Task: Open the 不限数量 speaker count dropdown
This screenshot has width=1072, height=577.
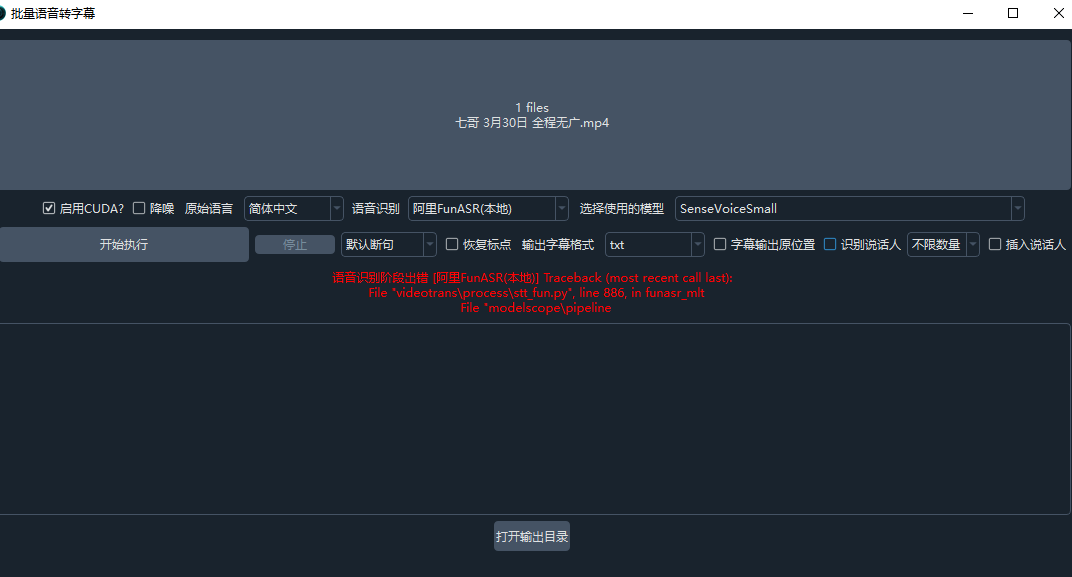Action: (942, 244)
